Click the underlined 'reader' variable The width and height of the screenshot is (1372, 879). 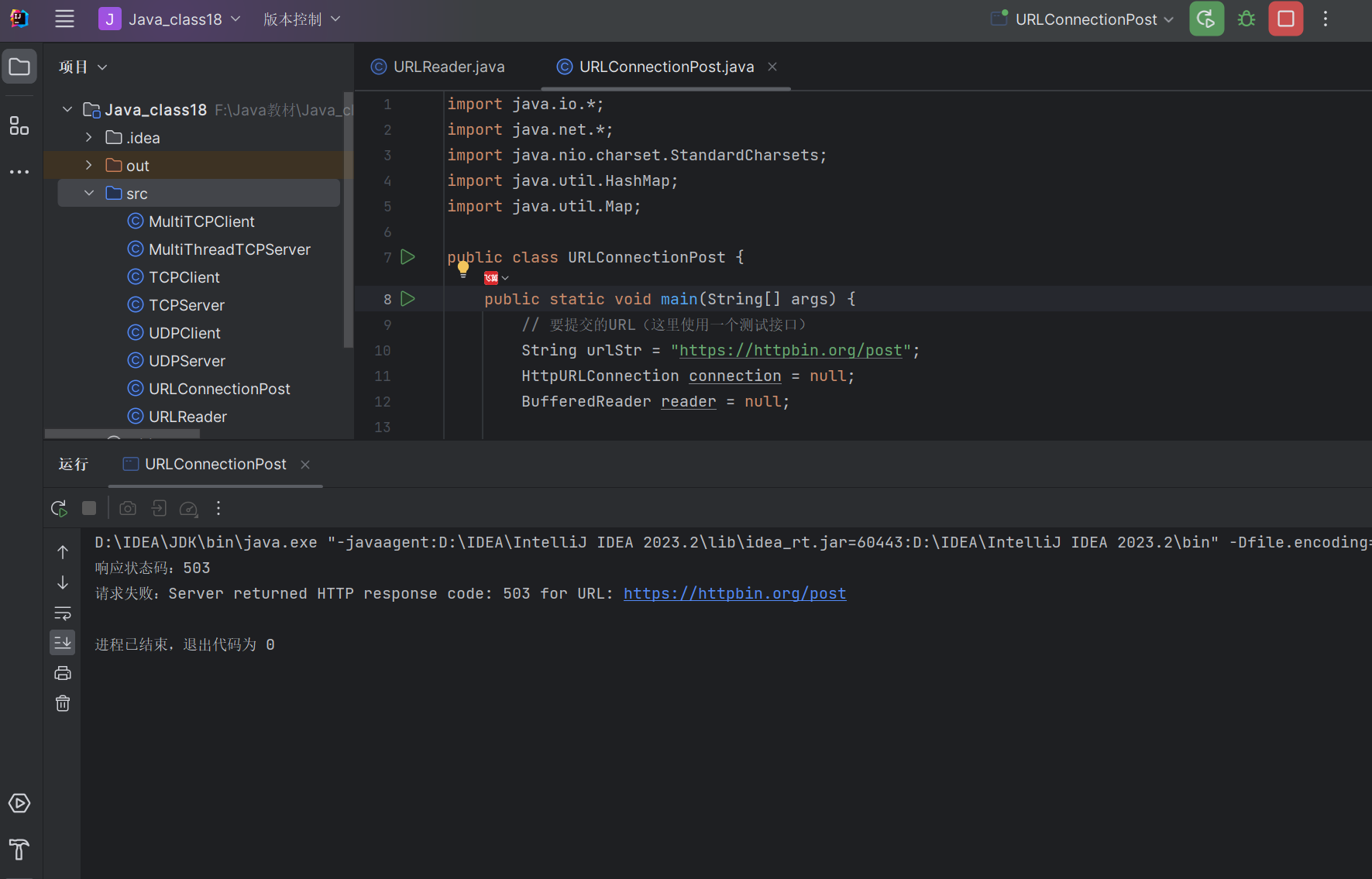(x=689, y=401)
